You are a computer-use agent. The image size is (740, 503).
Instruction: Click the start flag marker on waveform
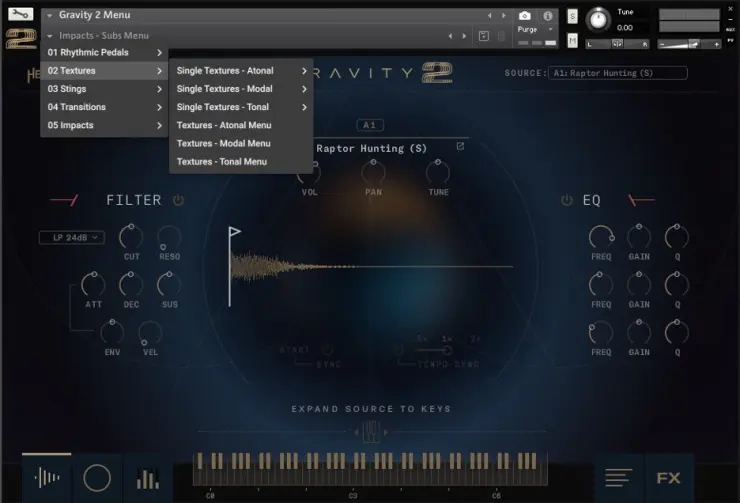[x=234, y=233]
